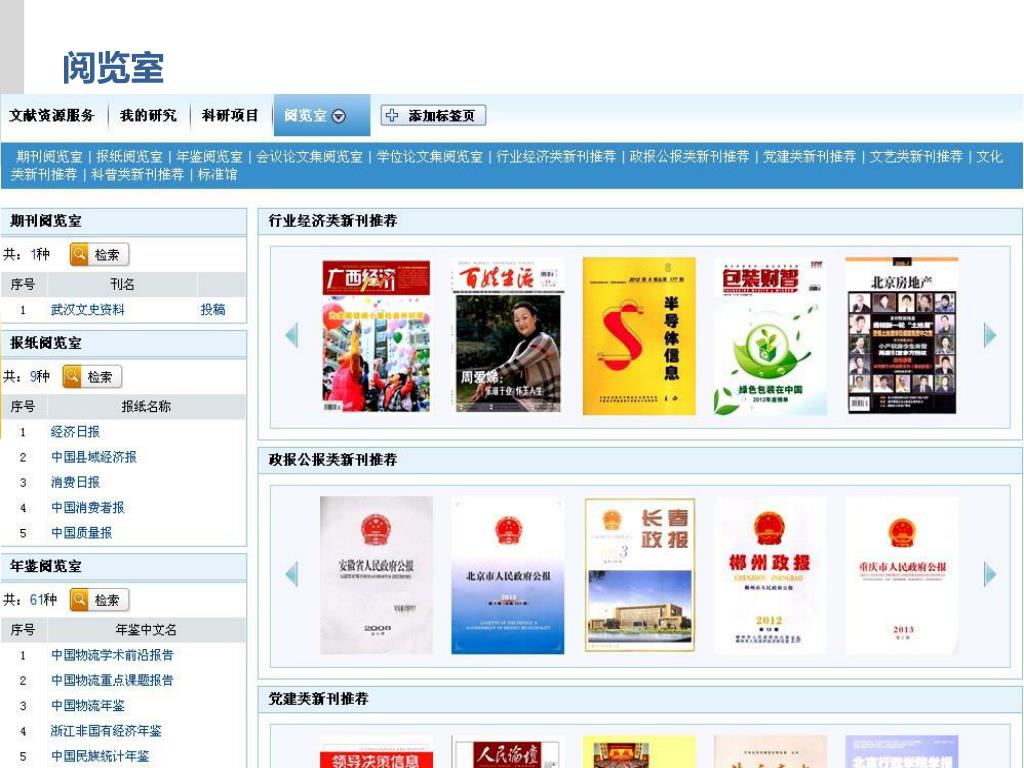1024x768 pixels.
Task: Click 党建类新刊推荐 section header
Action: [x=640, y=699]
